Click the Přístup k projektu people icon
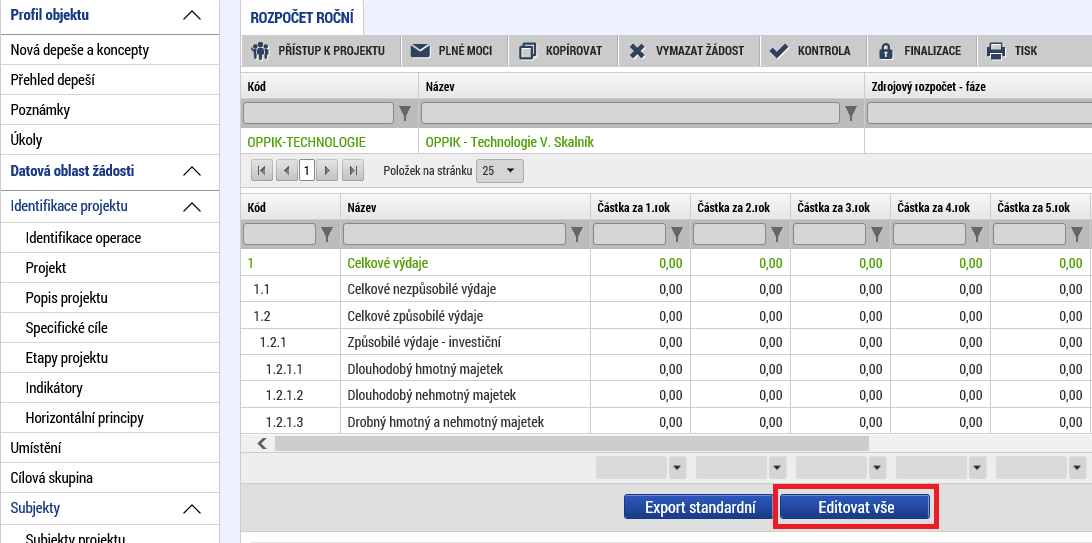 pos(260,51)
